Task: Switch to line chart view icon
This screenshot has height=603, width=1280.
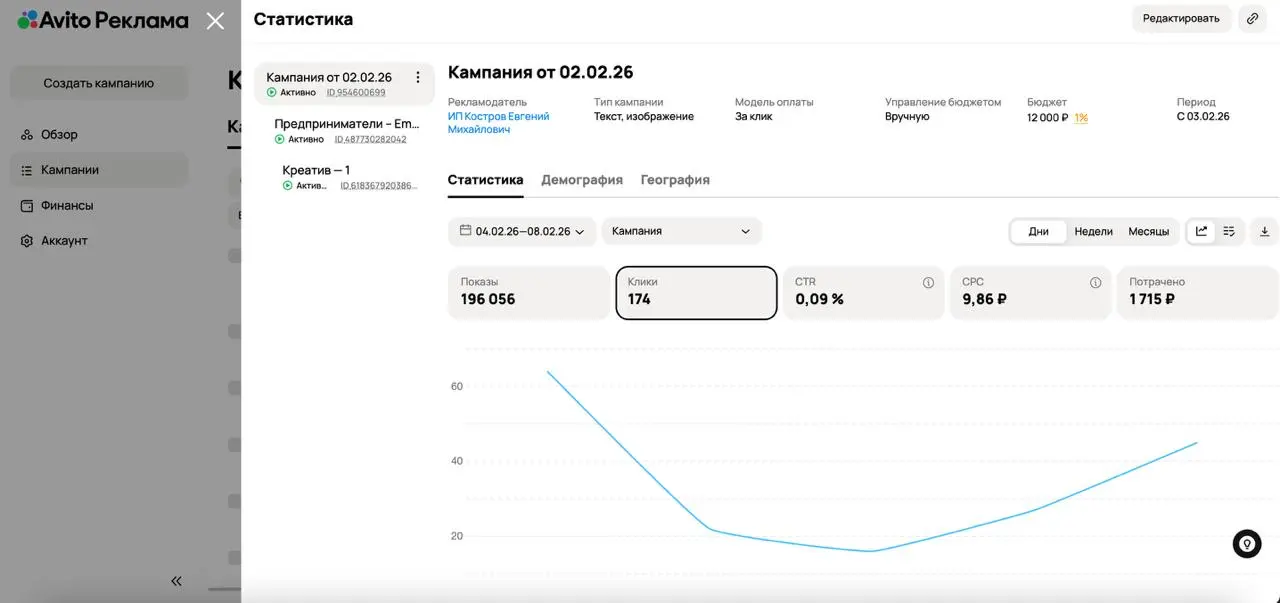Action: 1201,231
